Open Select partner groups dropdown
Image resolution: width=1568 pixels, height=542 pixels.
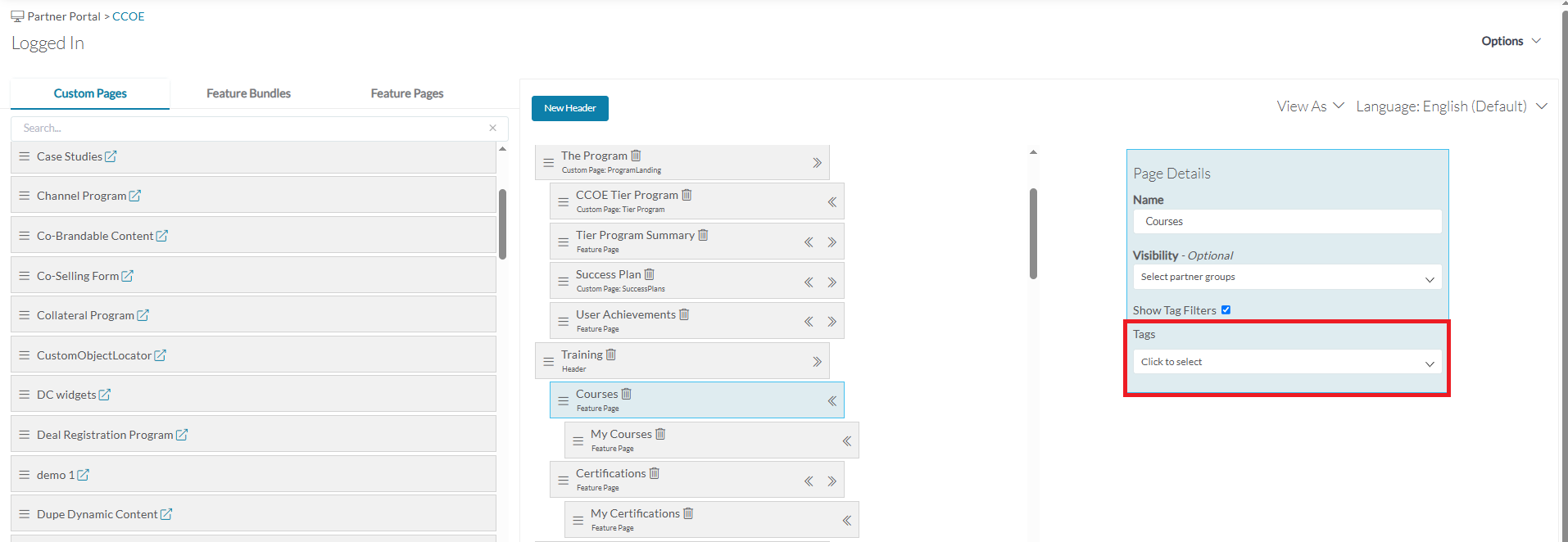pyautogui.click(x=1287, y=277)
